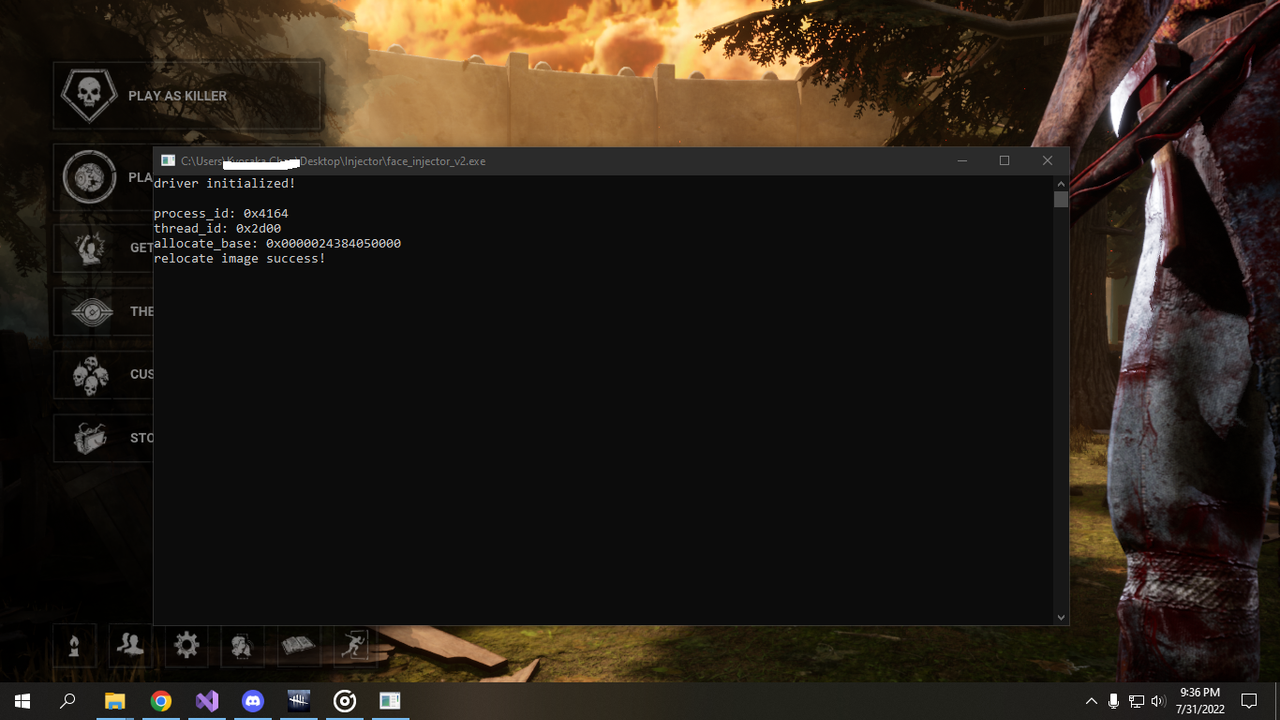Click 'allocate_base' console output line
Viewport: 1280px width, 720px height.
277,244
